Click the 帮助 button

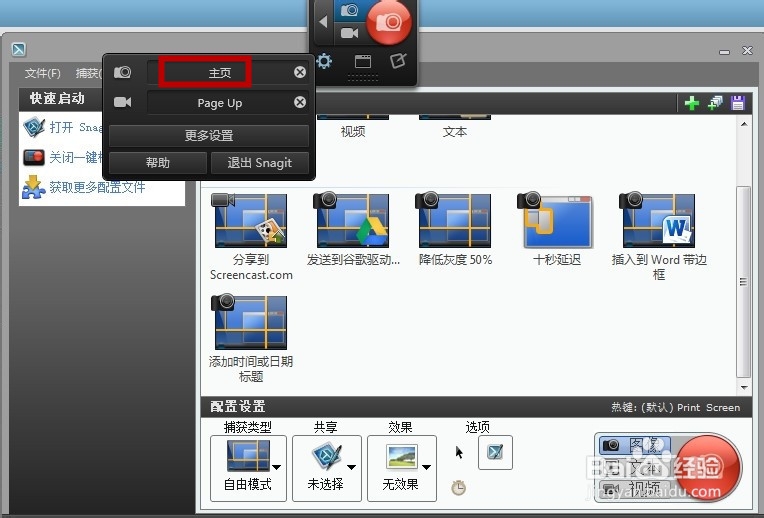tap(158, 162)
